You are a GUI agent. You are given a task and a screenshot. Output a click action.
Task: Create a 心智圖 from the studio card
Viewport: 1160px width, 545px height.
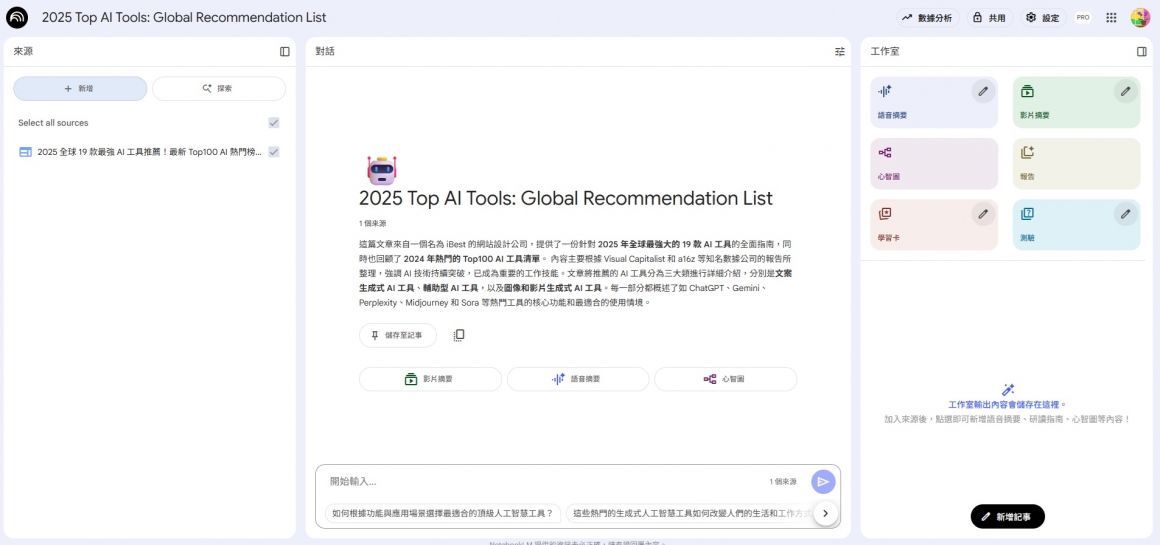[934, 164]
